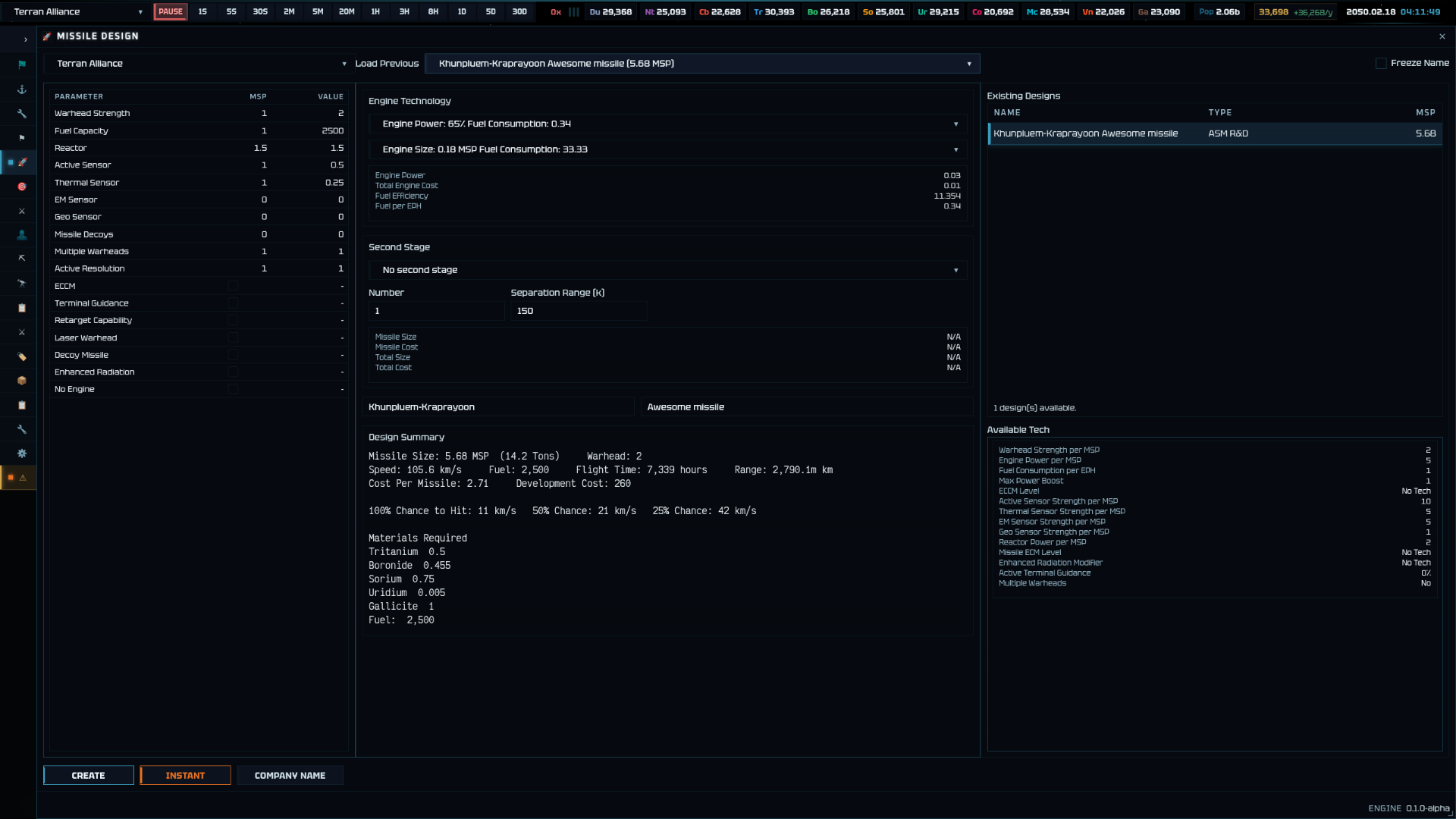The height and width of the screenshot is (819, 1456).
Task: Advance time by 30S
Action: click(260, 11)
